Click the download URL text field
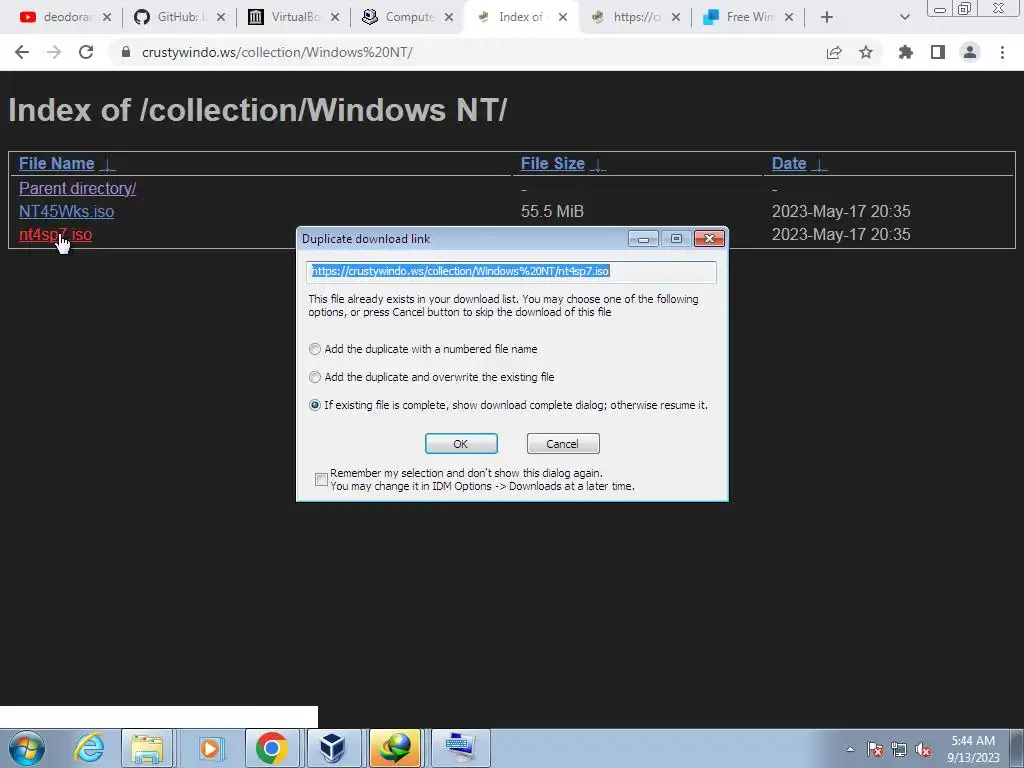 coord(511,272)
